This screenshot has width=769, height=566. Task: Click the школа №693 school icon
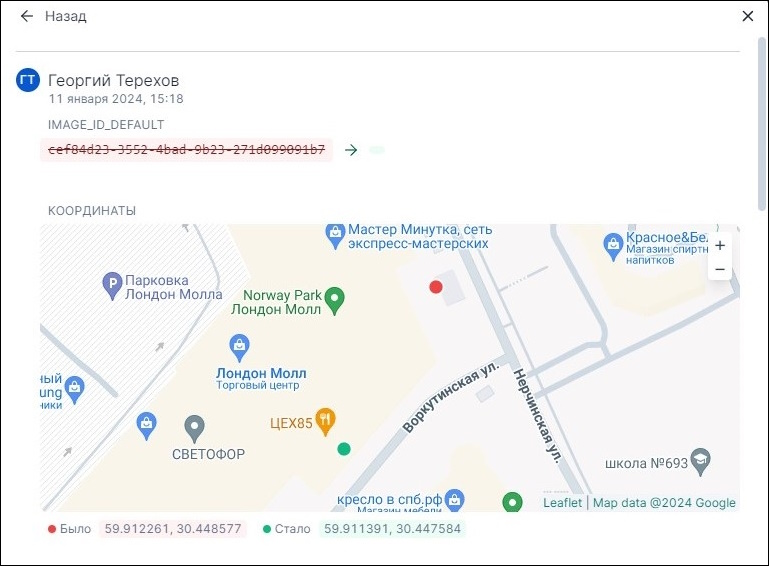click(x=702, y=458)
